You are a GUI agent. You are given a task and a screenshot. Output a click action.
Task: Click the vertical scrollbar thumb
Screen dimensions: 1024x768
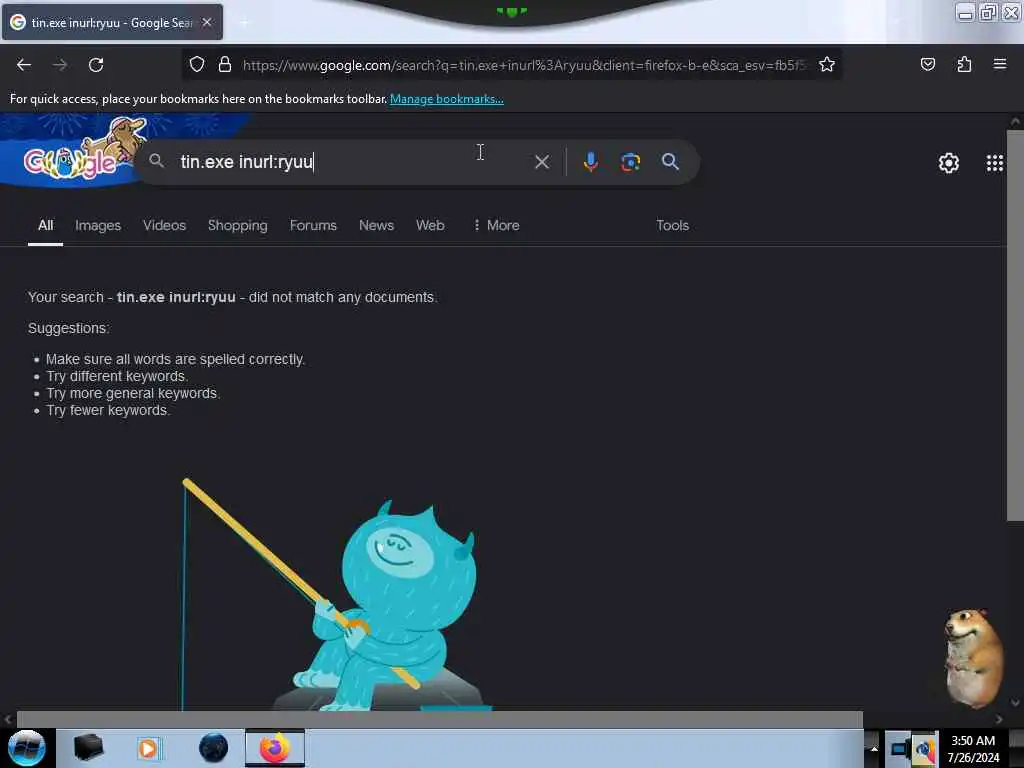[x=1014, y=325]
